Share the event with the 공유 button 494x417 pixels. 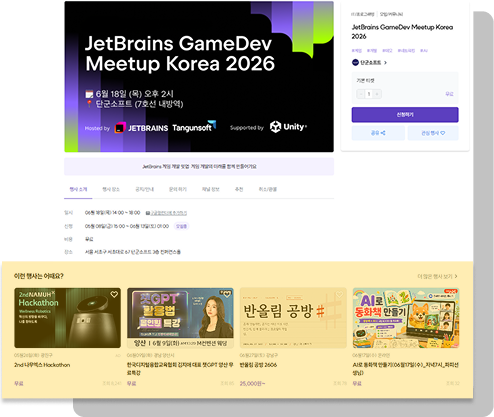[x=378, y=133]
